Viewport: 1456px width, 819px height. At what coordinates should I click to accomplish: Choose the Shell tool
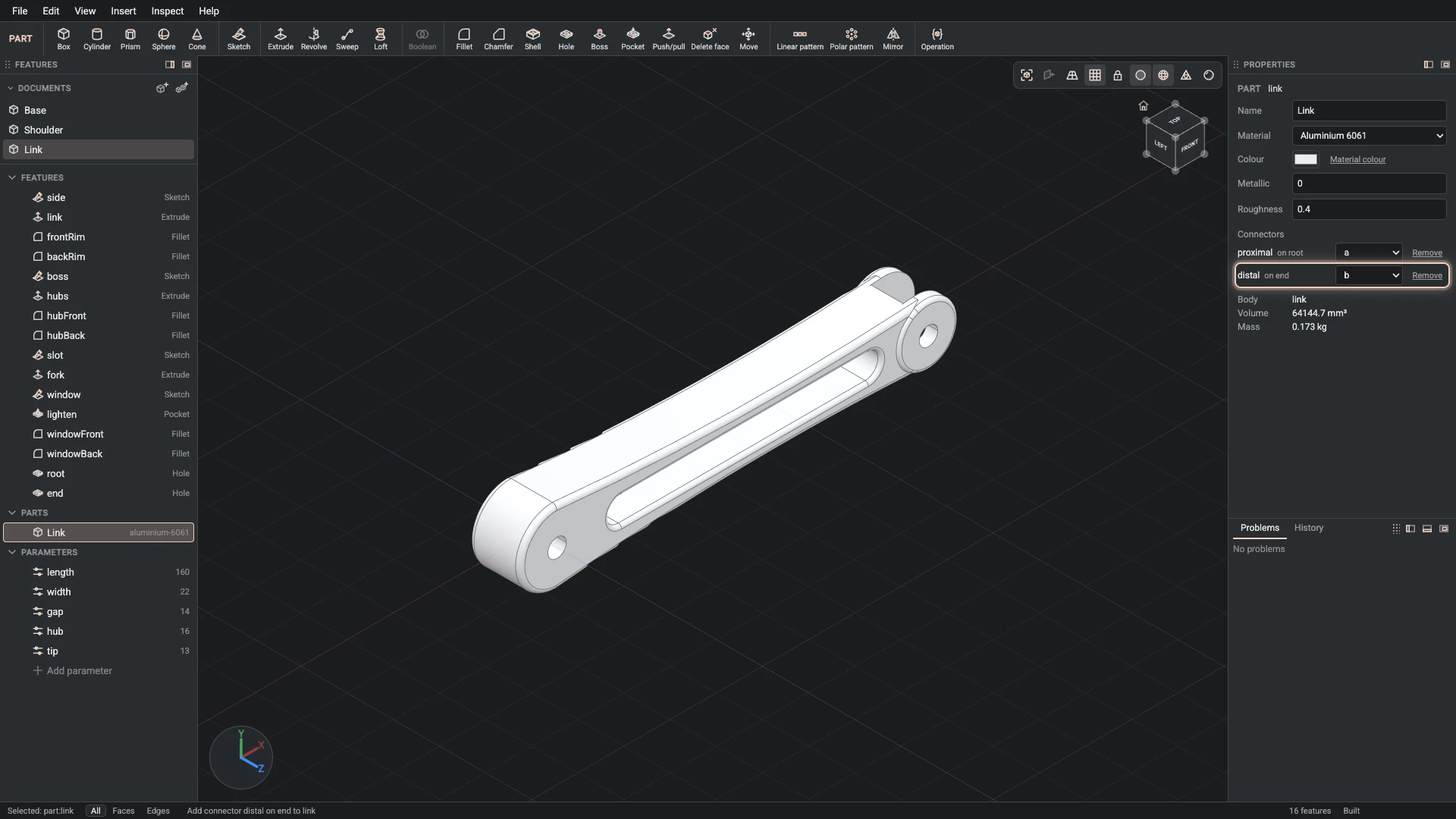pos(532,39)
